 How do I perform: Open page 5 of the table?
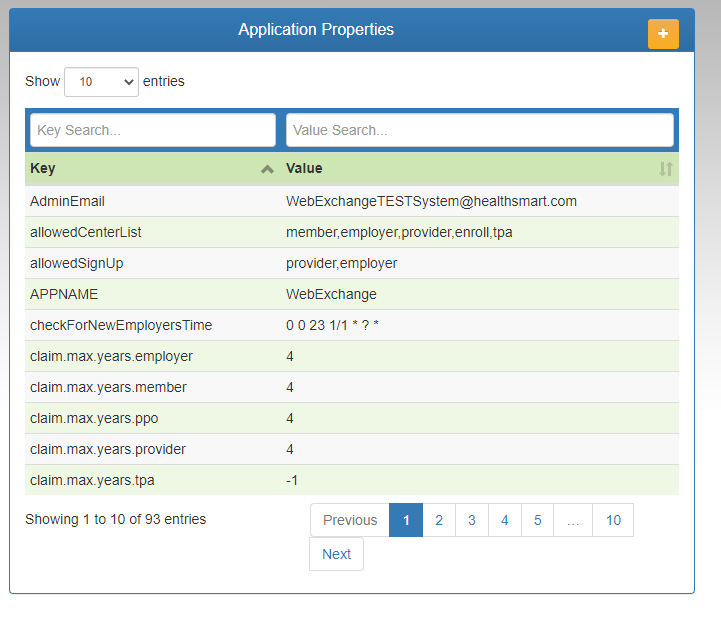coord(537,520)
